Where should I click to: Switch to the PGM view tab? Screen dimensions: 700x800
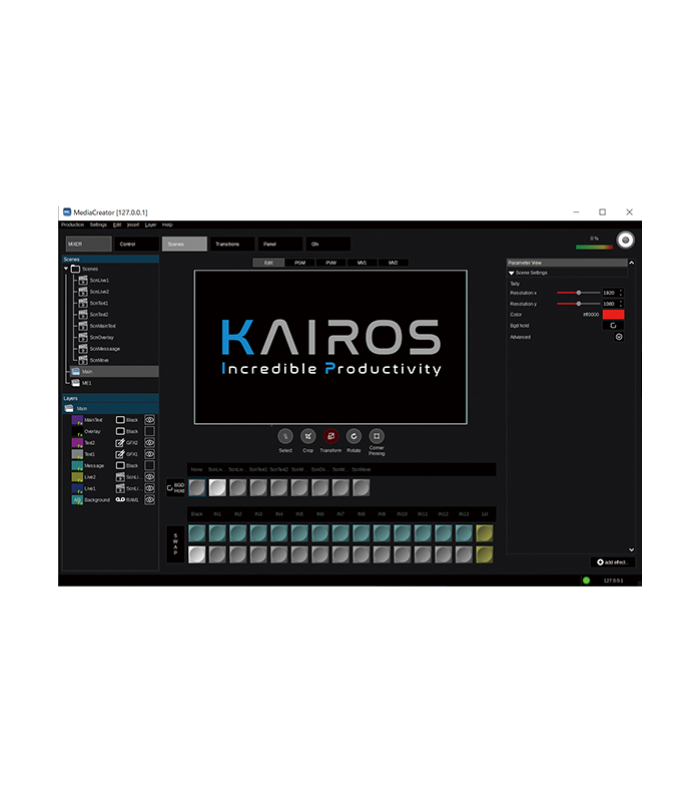click(300, 263)
